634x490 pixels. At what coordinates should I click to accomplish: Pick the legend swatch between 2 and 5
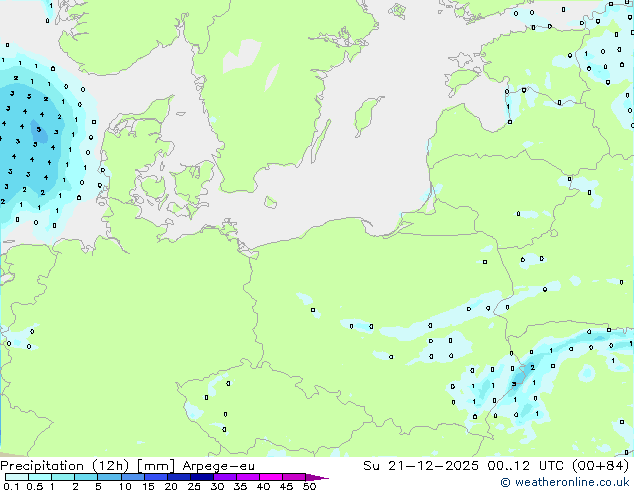pos(86,477)
